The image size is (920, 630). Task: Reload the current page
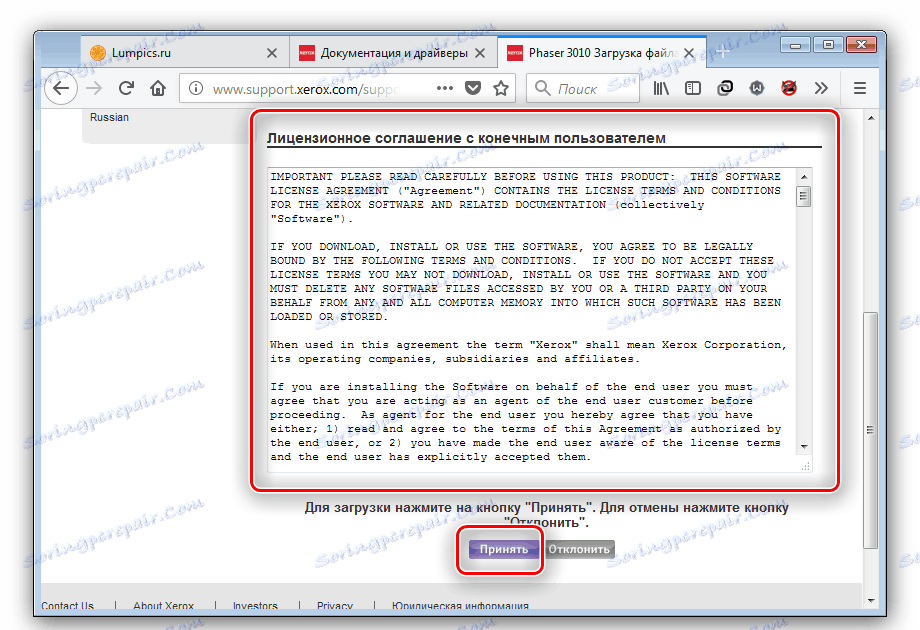click(126, 89)
